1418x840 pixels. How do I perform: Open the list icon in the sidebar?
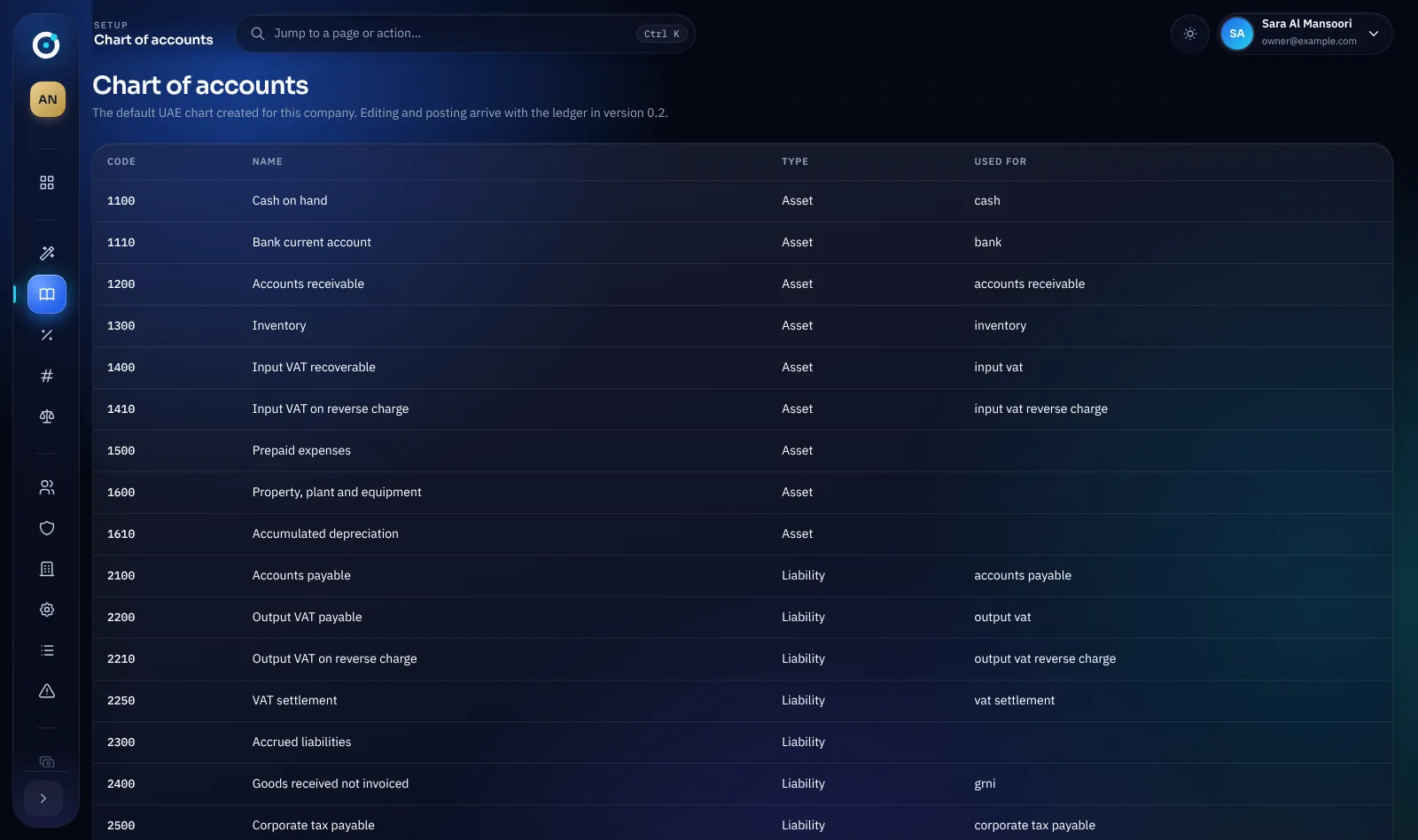(47, 650)
